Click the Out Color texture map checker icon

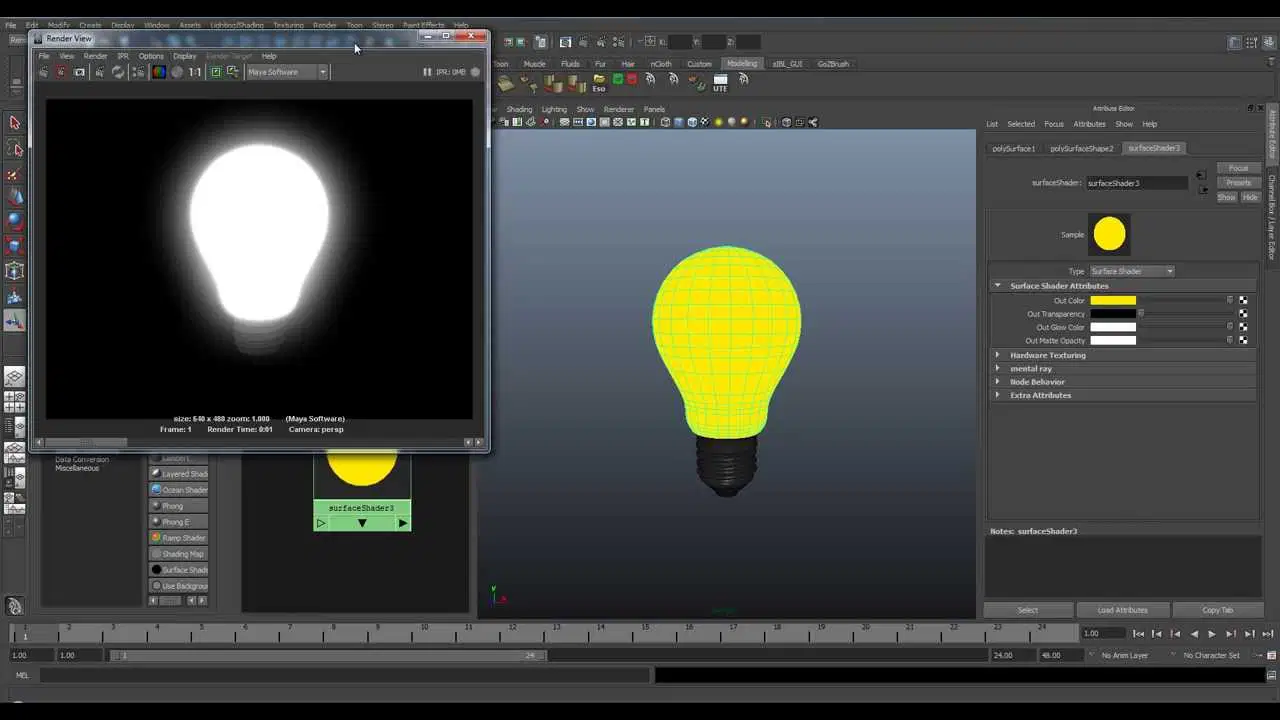pyautogui.click(x=1243, y=300)
